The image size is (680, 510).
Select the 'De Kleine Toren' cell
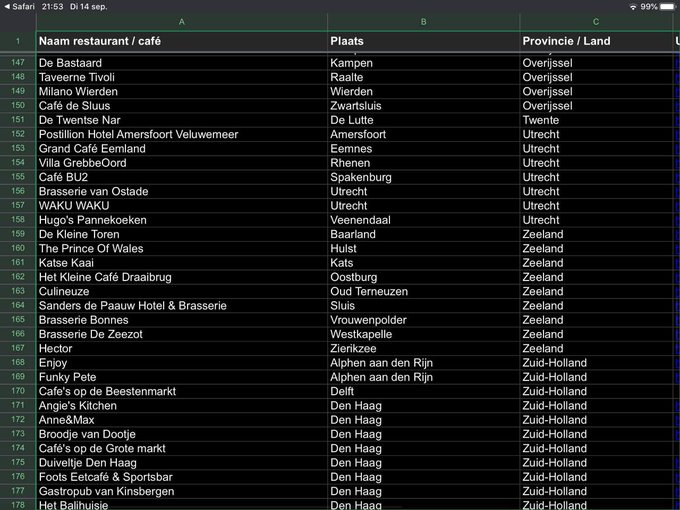click(182, 235)
